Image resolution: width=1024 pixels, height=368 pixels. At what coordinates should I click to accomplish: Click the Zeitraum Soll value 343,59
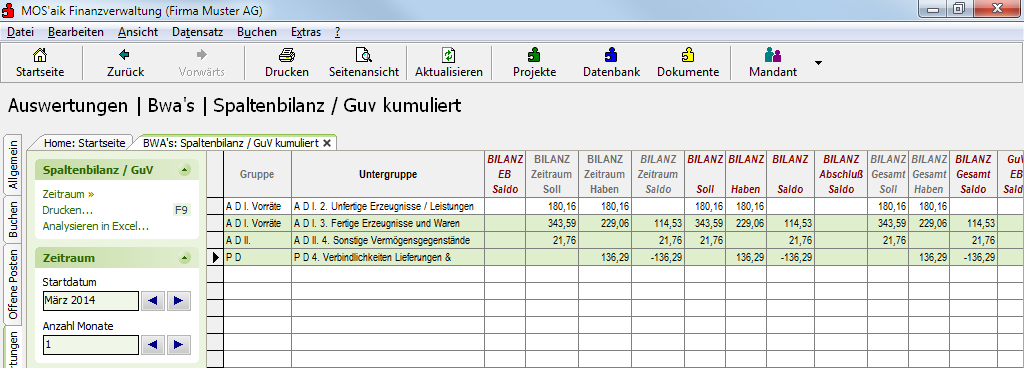point(552,223)
